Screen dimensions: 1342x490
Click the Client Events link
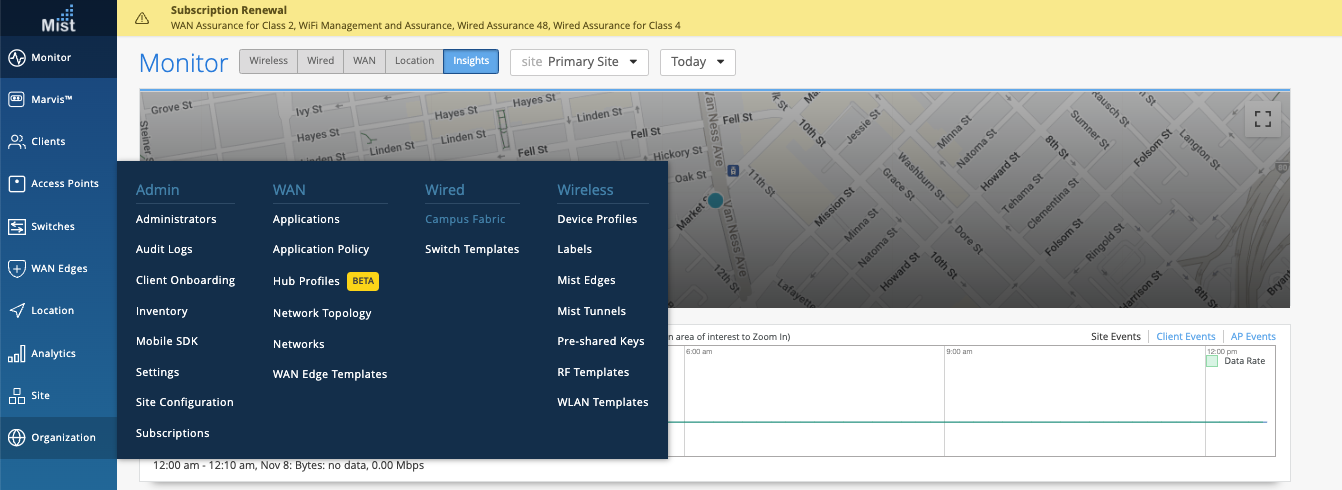1185,337
